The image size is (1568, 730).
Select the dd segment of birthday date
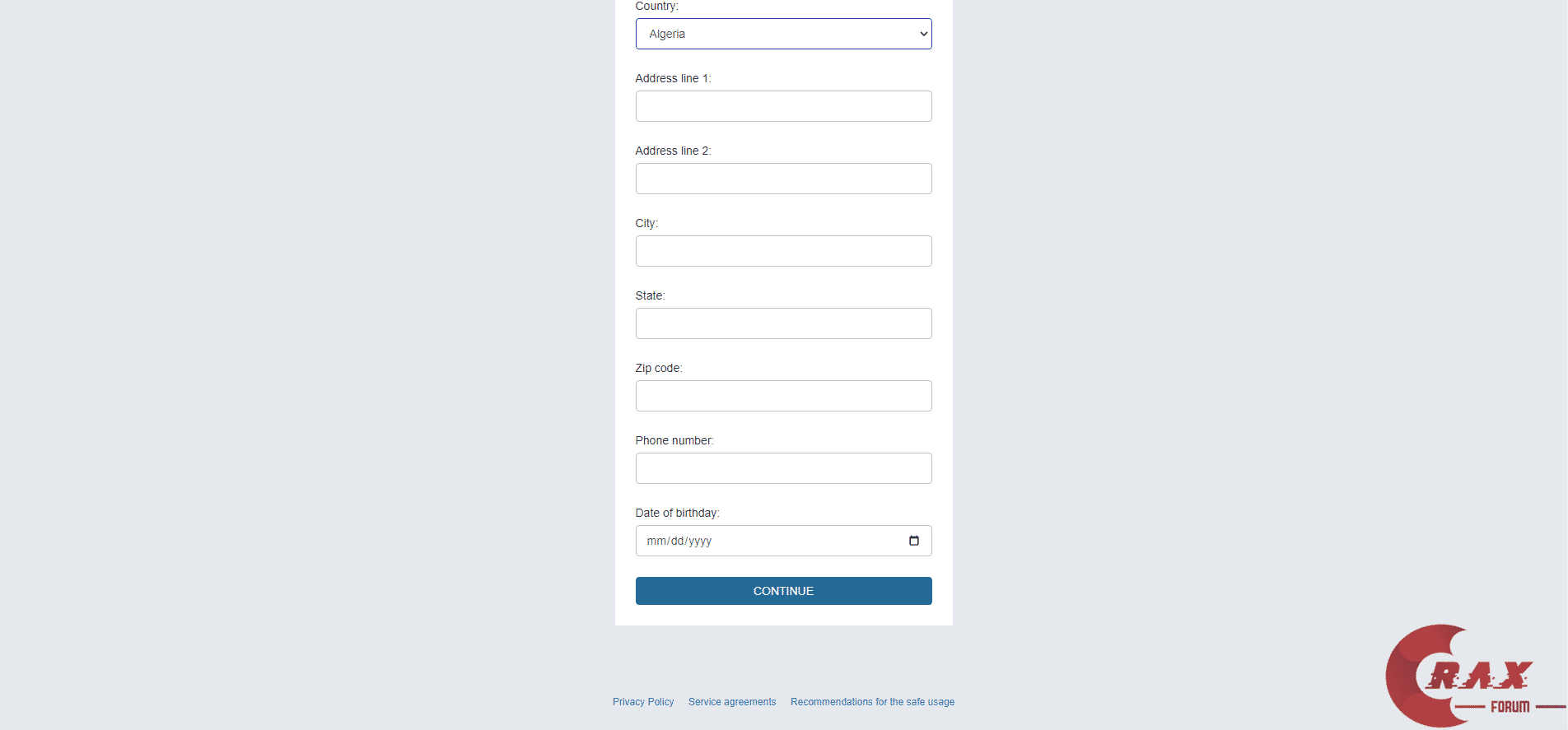click(x=678, y=542)
